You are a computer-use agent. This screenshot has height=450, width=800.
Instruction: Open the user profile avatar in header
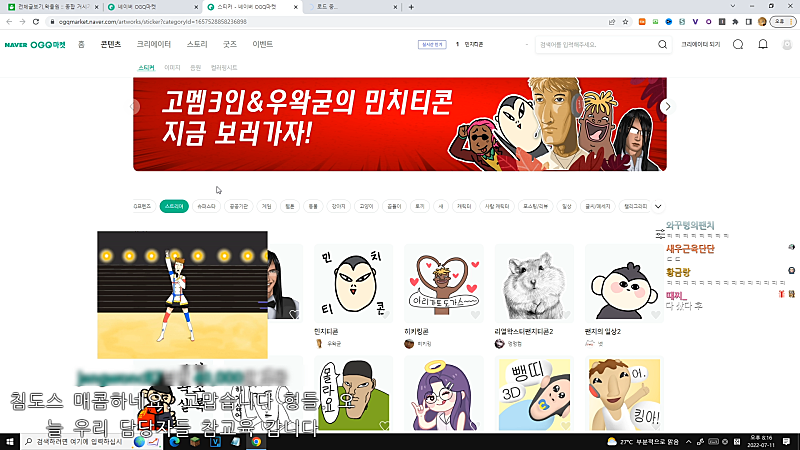point(787,45)
